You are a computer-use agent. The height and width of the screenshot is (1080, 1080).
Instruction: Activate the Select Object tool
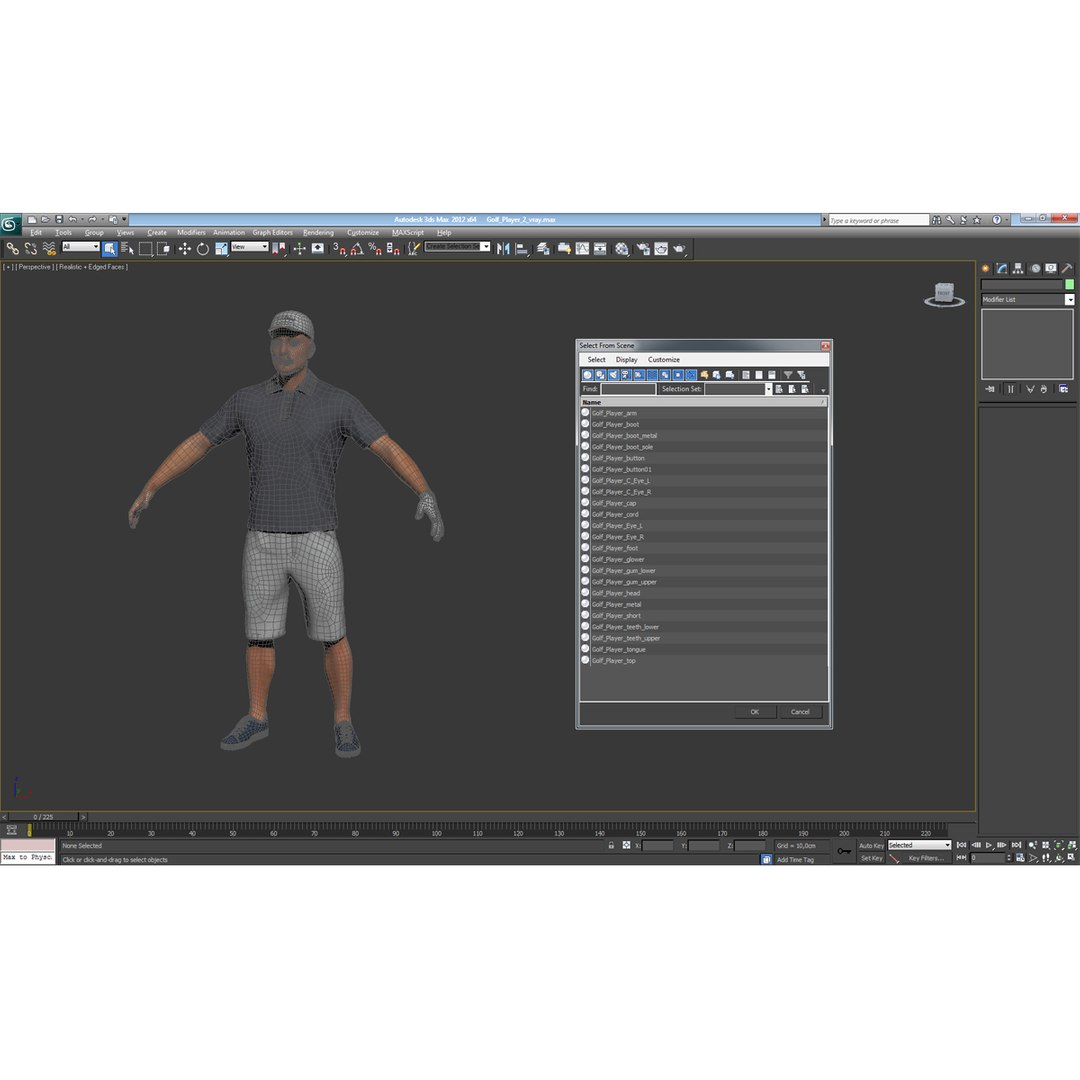point(110,249)
